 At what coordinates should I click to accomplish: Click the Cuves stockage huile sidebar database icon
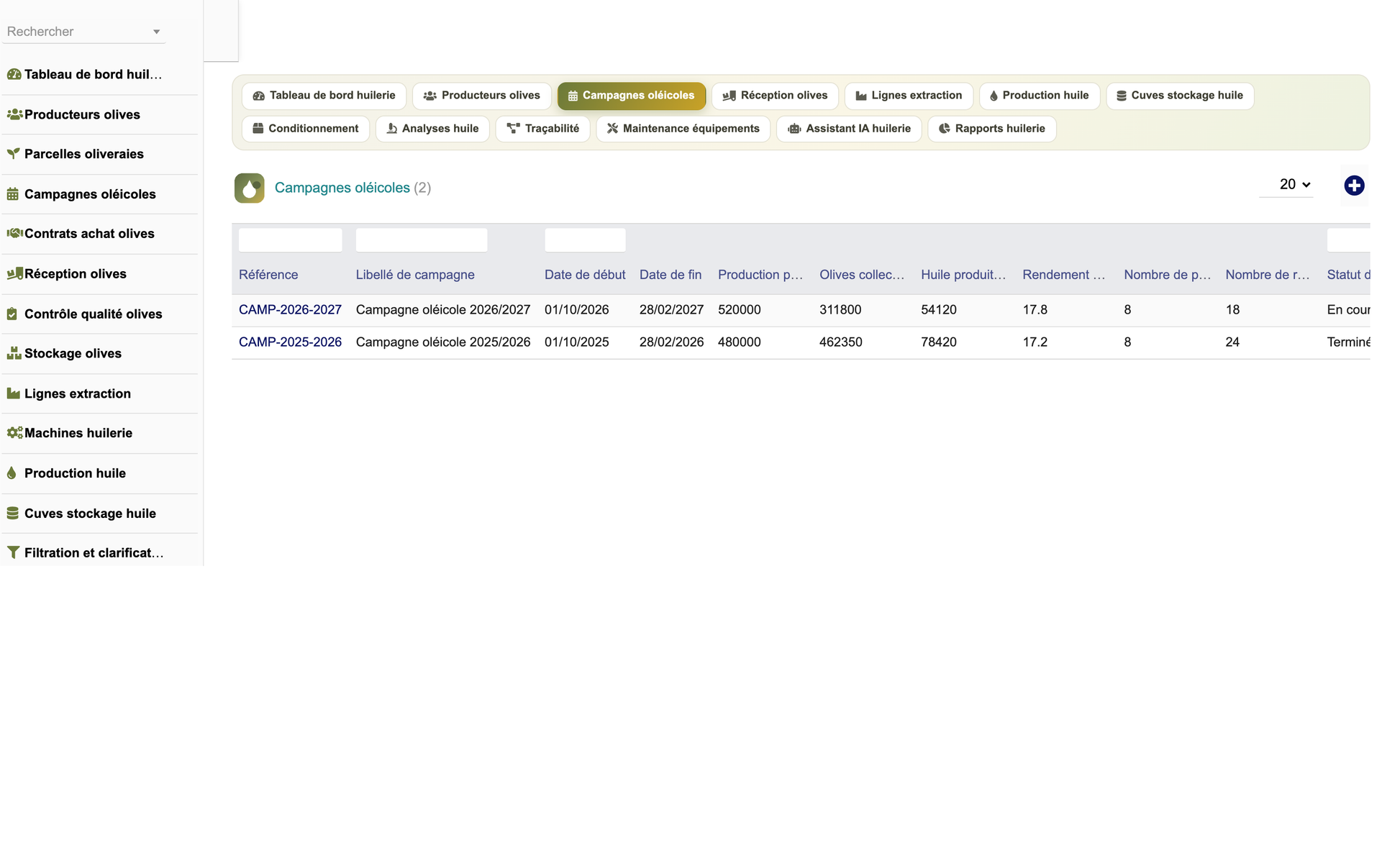point(13,513)
